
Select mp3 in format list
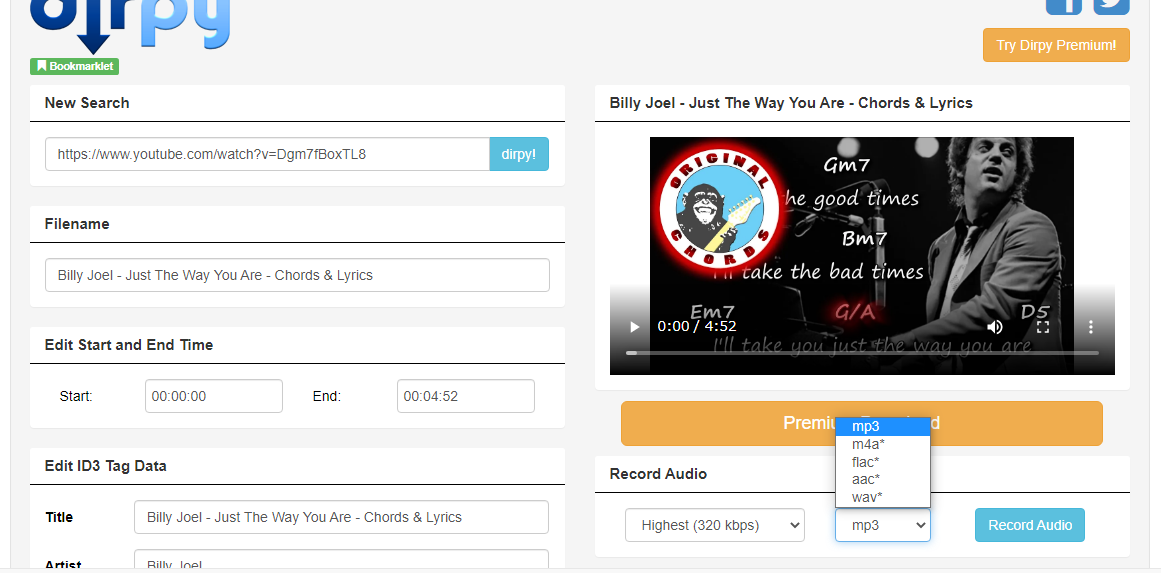click(x=883, y=426)
